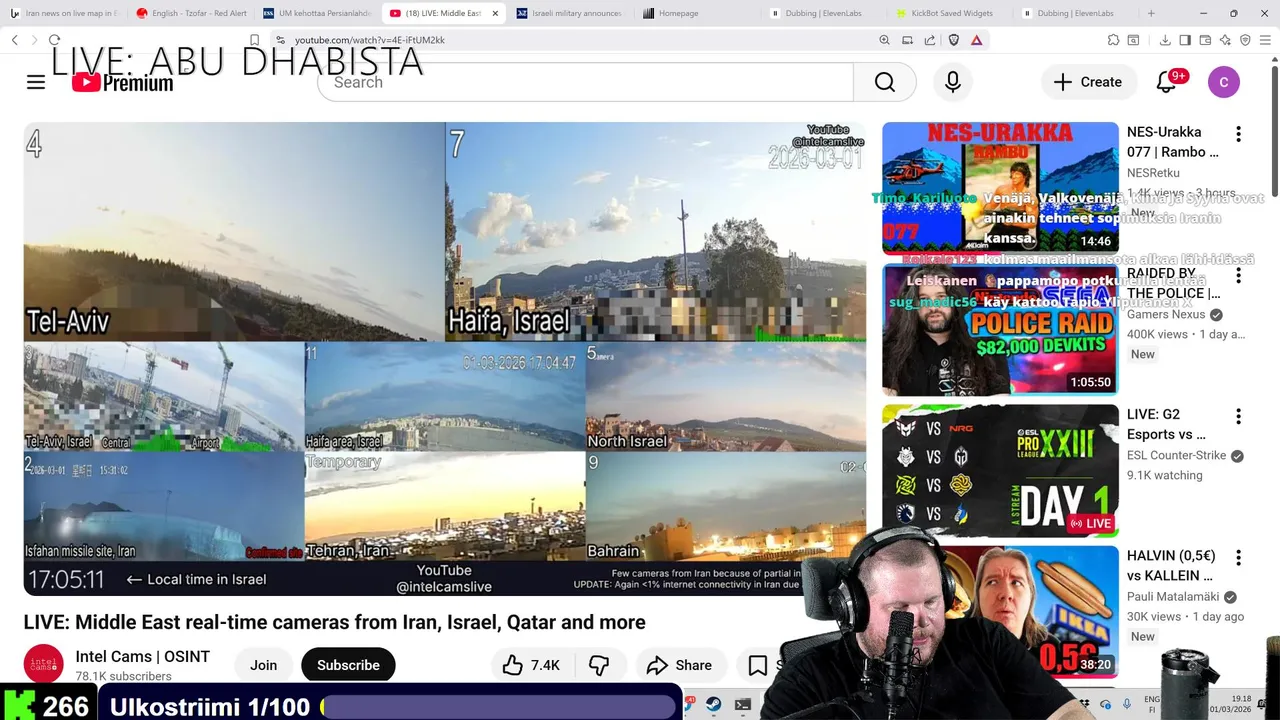Go to YouTube Premium home logo

tap(122, 82)
